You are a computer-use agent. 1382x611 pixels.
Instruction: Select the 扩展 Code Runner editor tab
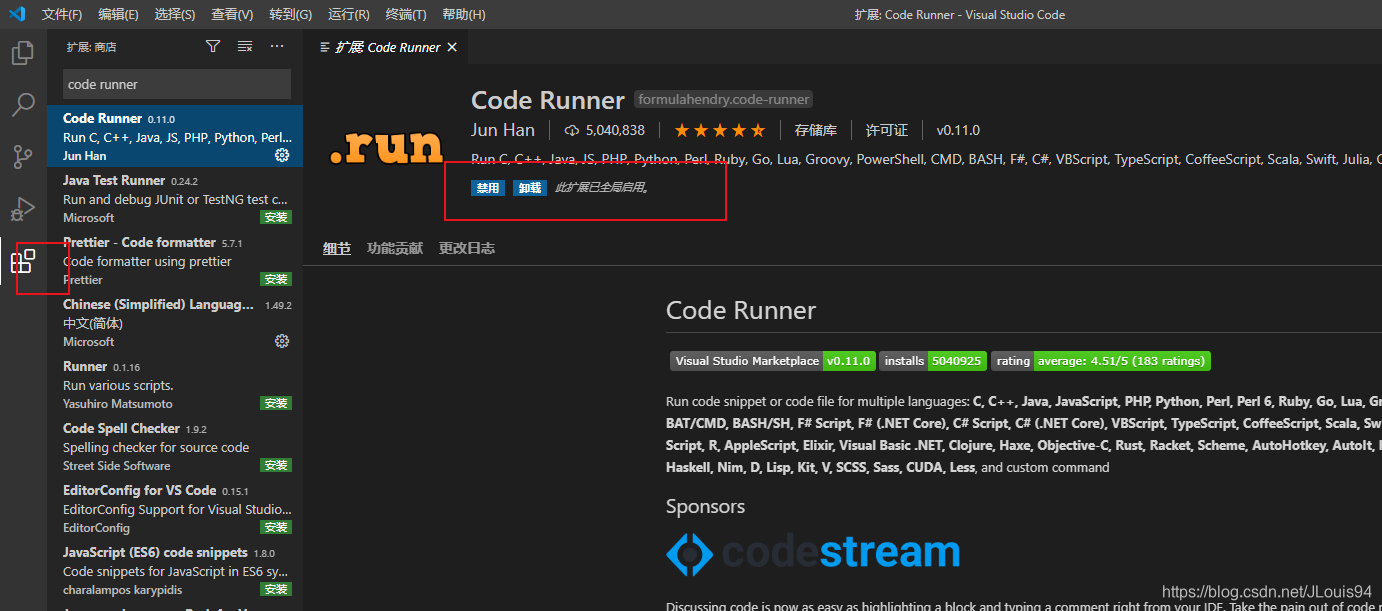tap(386, 47)
